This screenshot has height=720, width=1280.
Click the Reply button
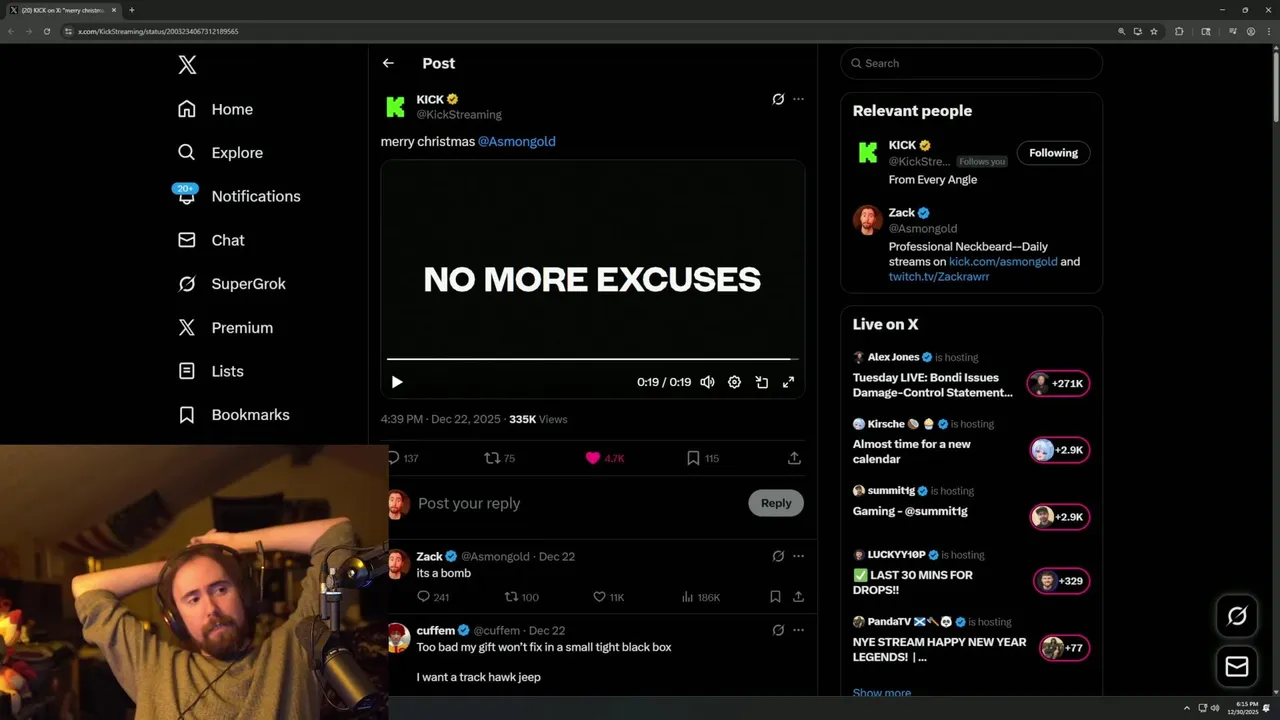(776, 503)
